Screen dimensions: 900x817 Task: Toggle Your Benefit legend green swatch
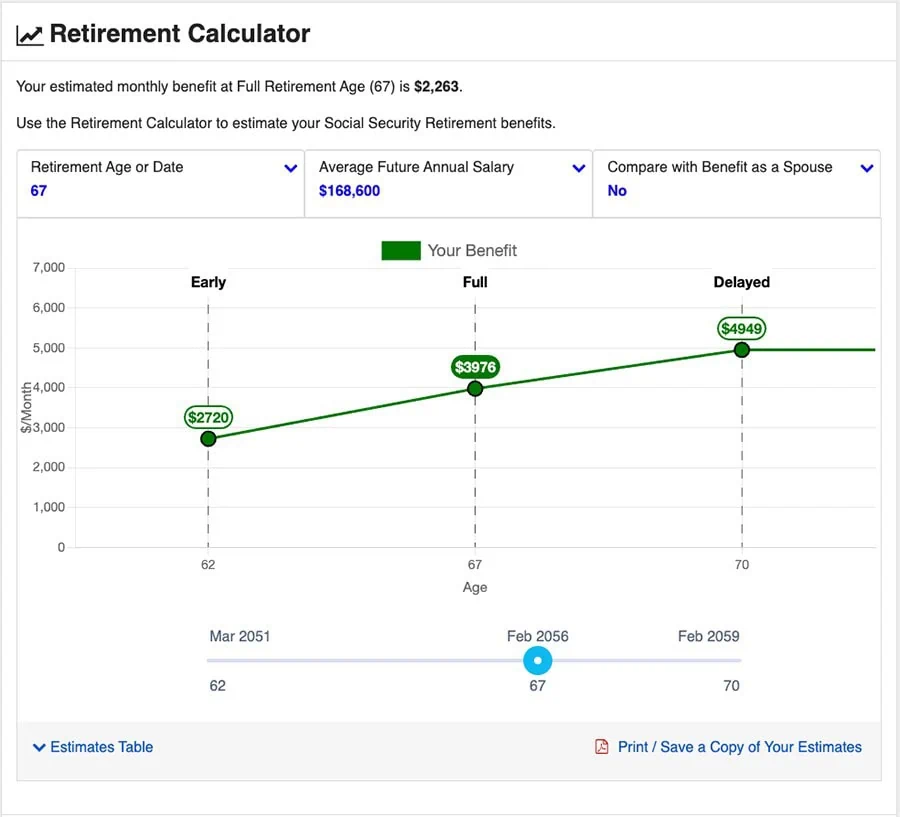point(400,251)
